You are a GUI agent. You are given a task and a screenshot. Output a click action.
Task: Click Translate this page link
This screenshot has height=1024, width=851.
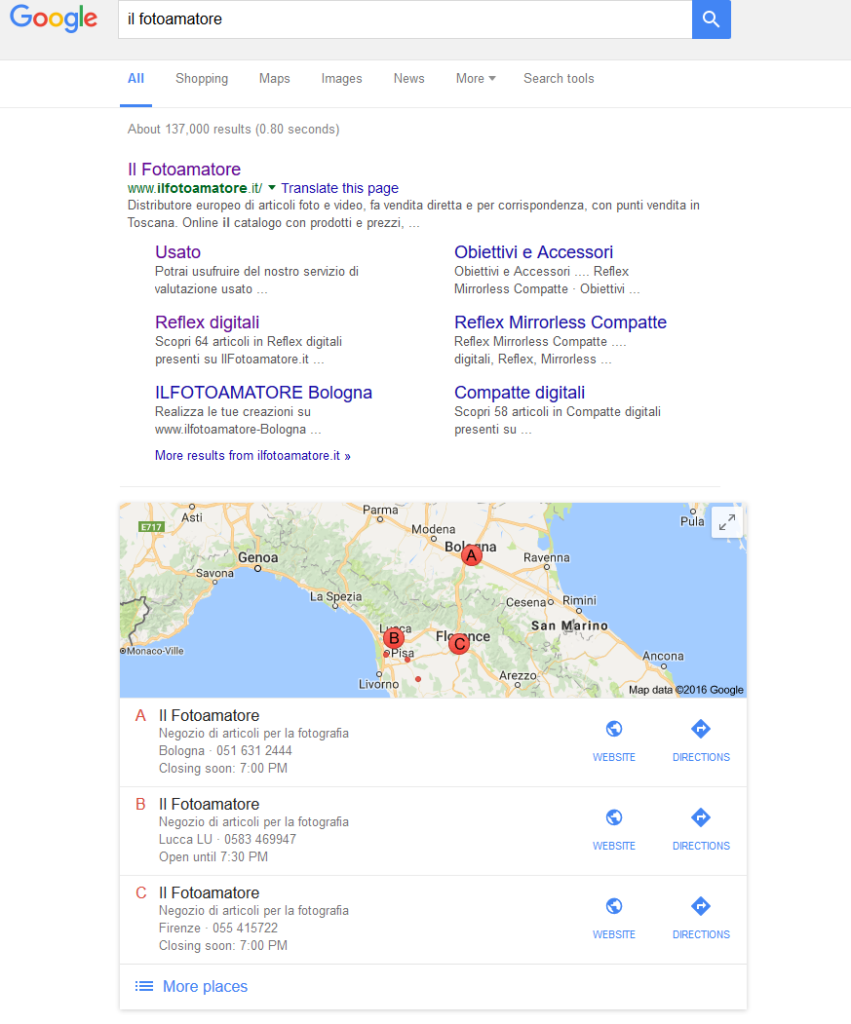(340, 188)
